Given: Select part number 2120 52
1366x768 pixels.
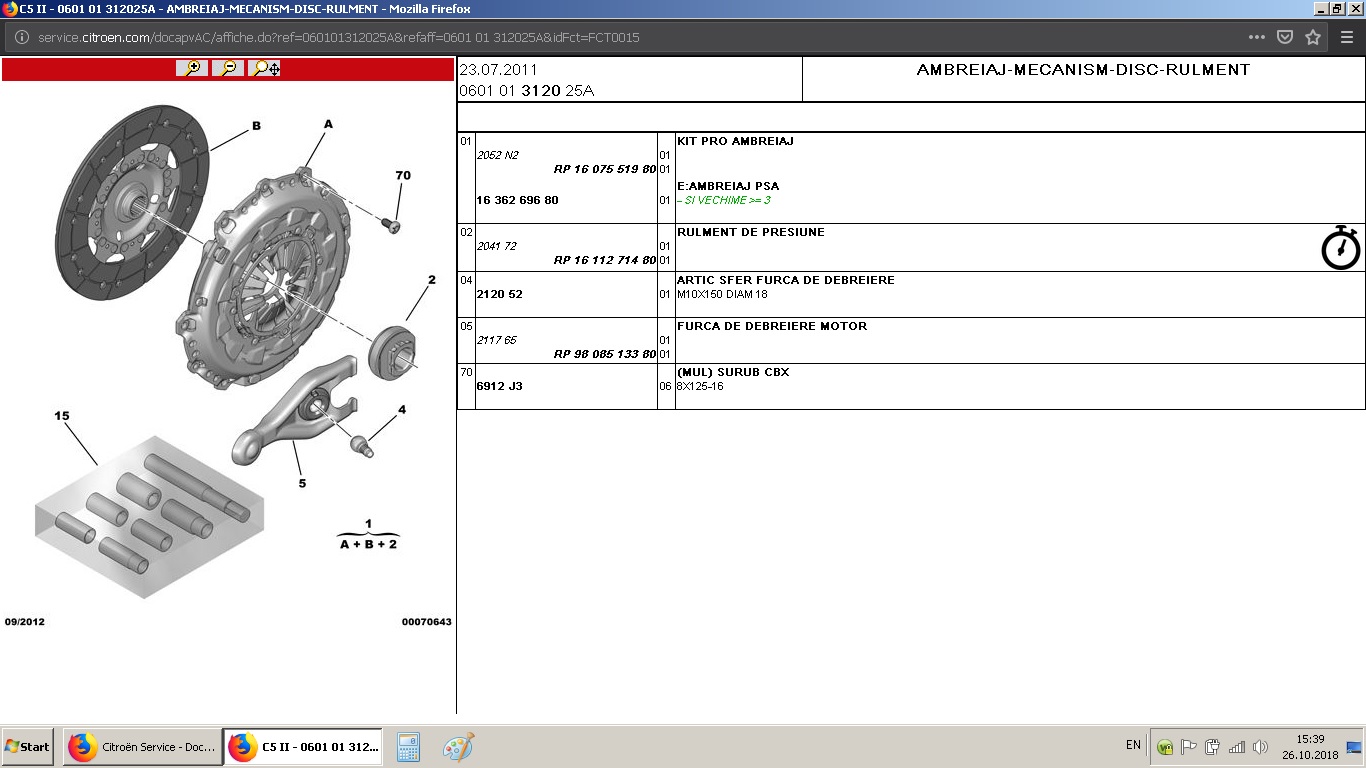Looking at the screenshot, I should click(499, 295).
